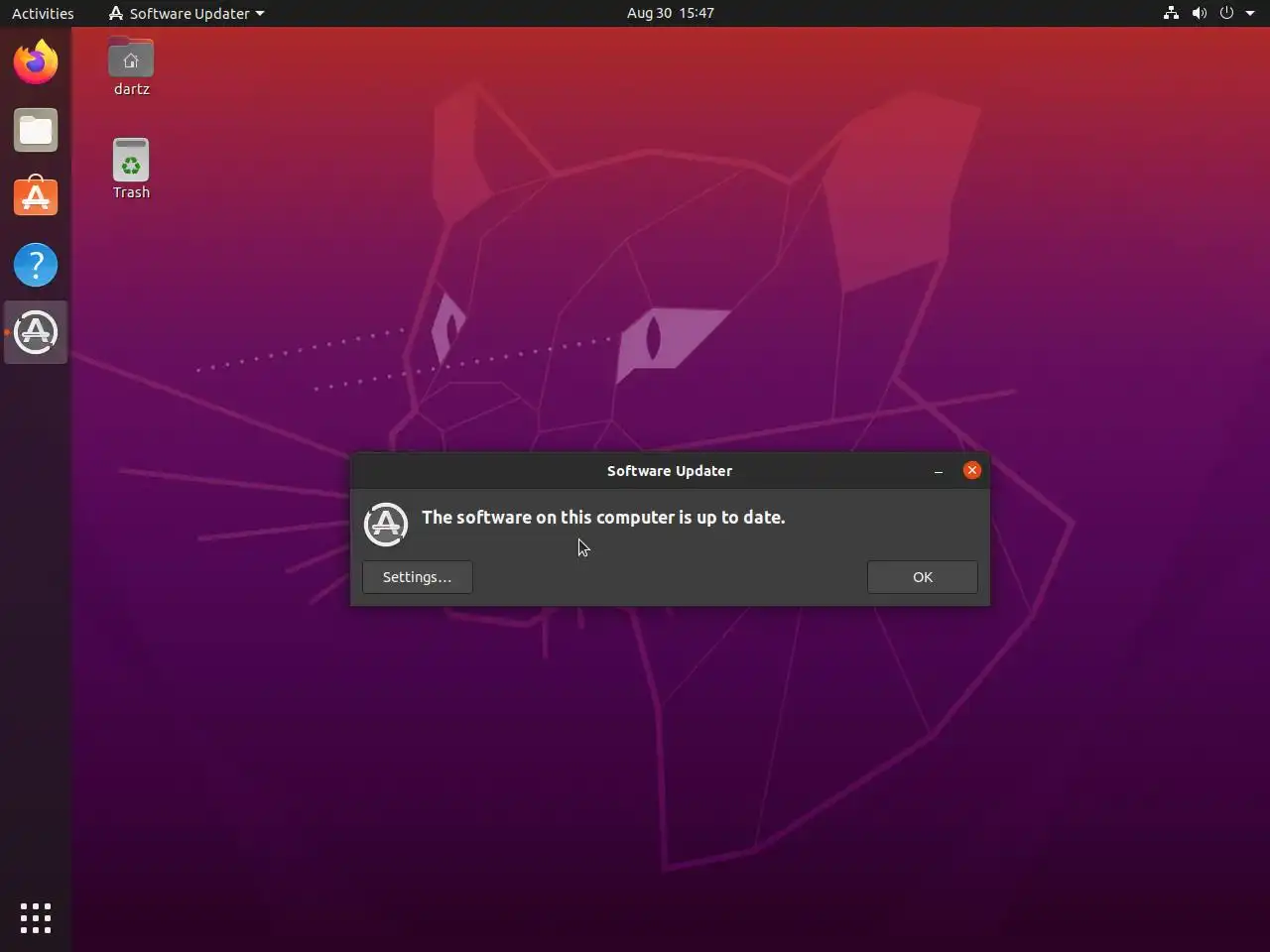Expand the Software Updater app menu

click(186, 13)
